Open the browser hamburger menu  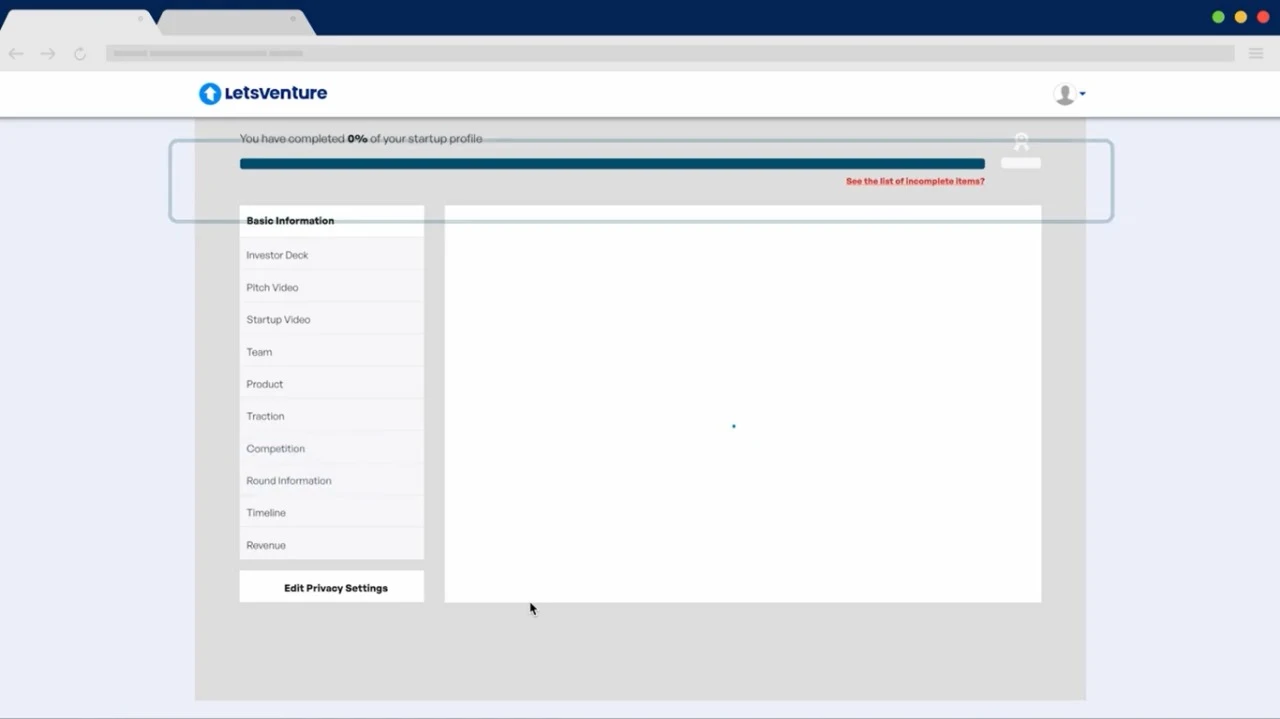point(1255,54)
